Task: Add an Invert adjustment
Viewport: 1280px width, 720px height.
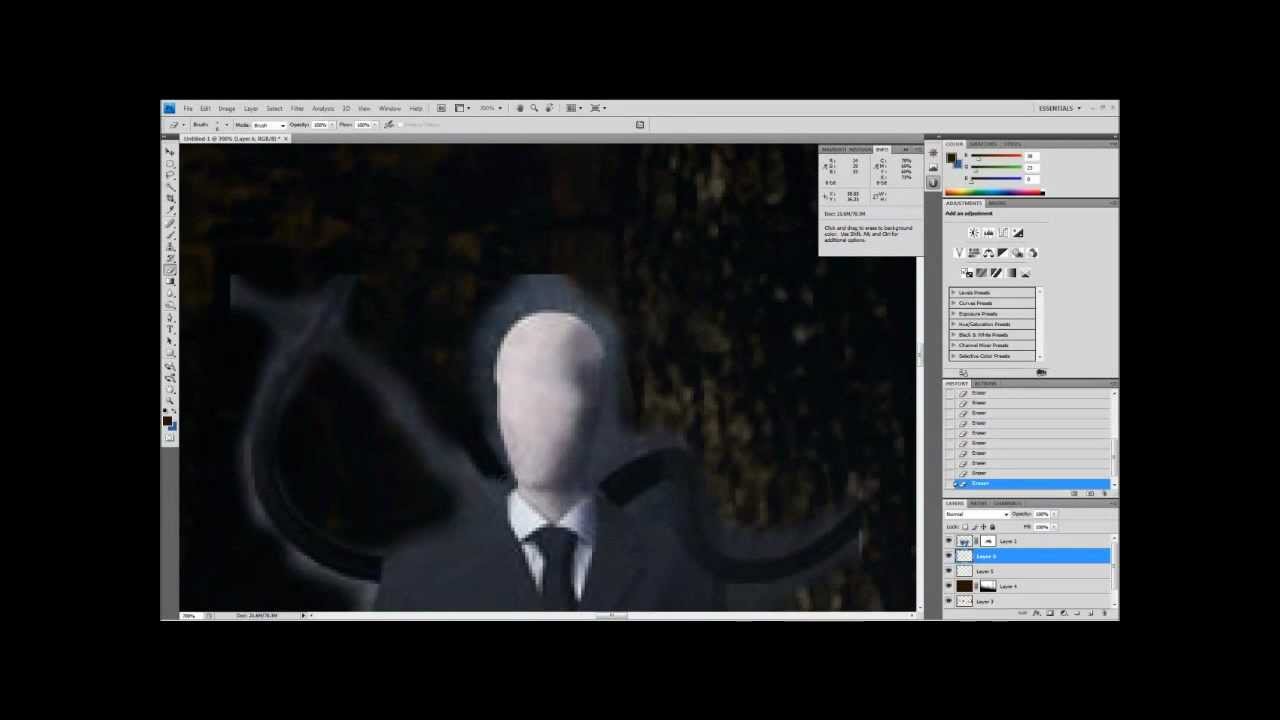Action: click(x=967, y=273)
